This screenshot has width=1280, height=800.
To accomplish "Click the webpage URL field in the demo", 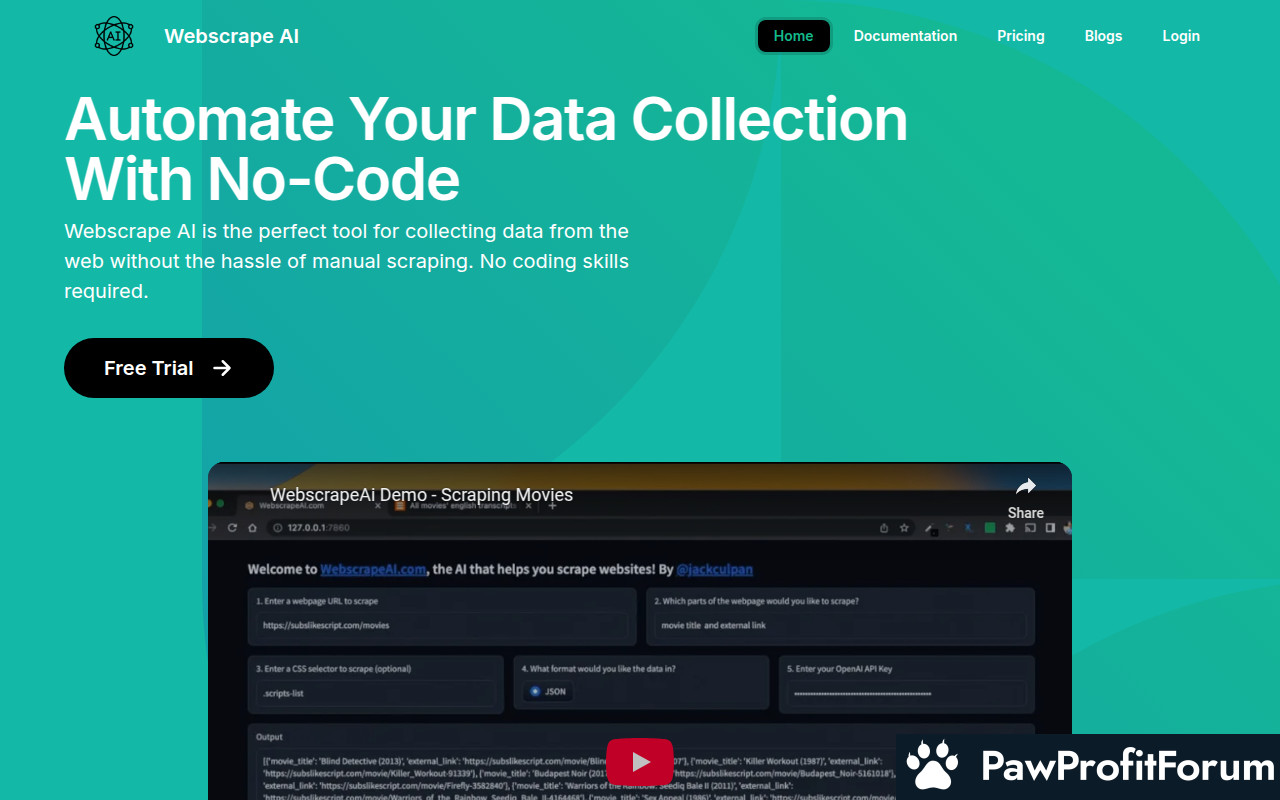I will (443, 625).
